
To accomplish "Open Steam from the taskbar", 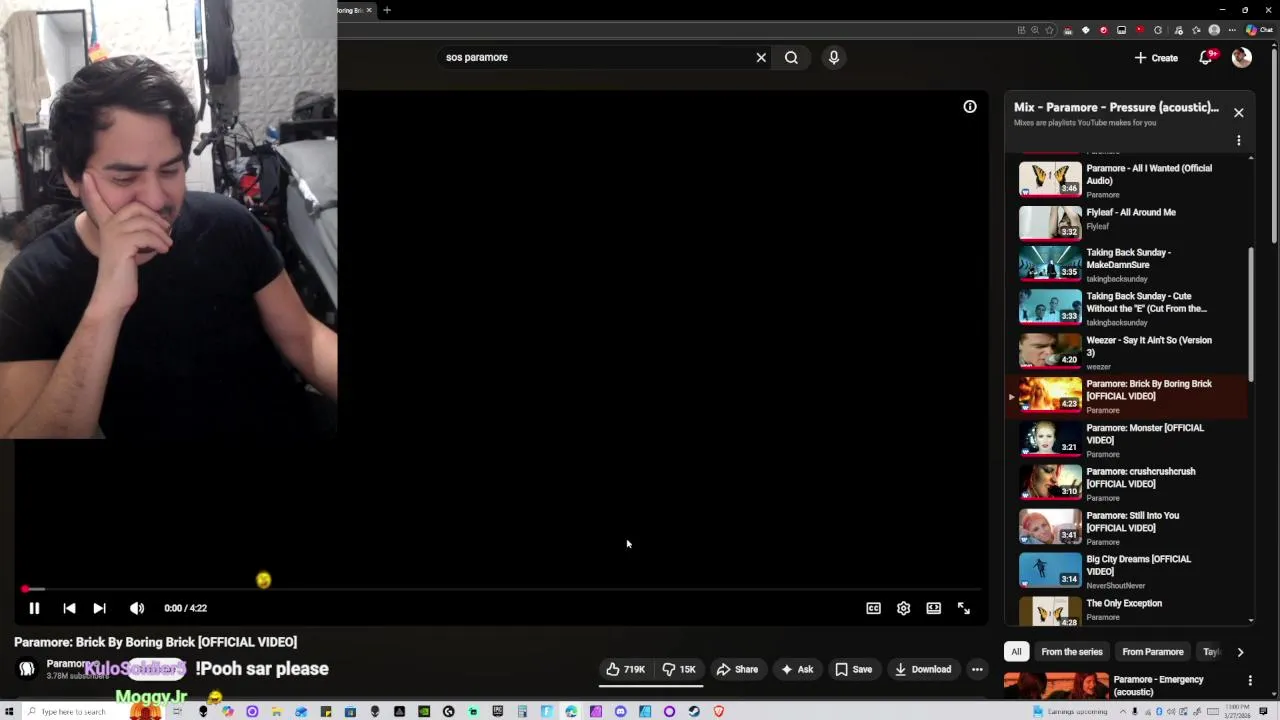I will click(x=694, y=711).
